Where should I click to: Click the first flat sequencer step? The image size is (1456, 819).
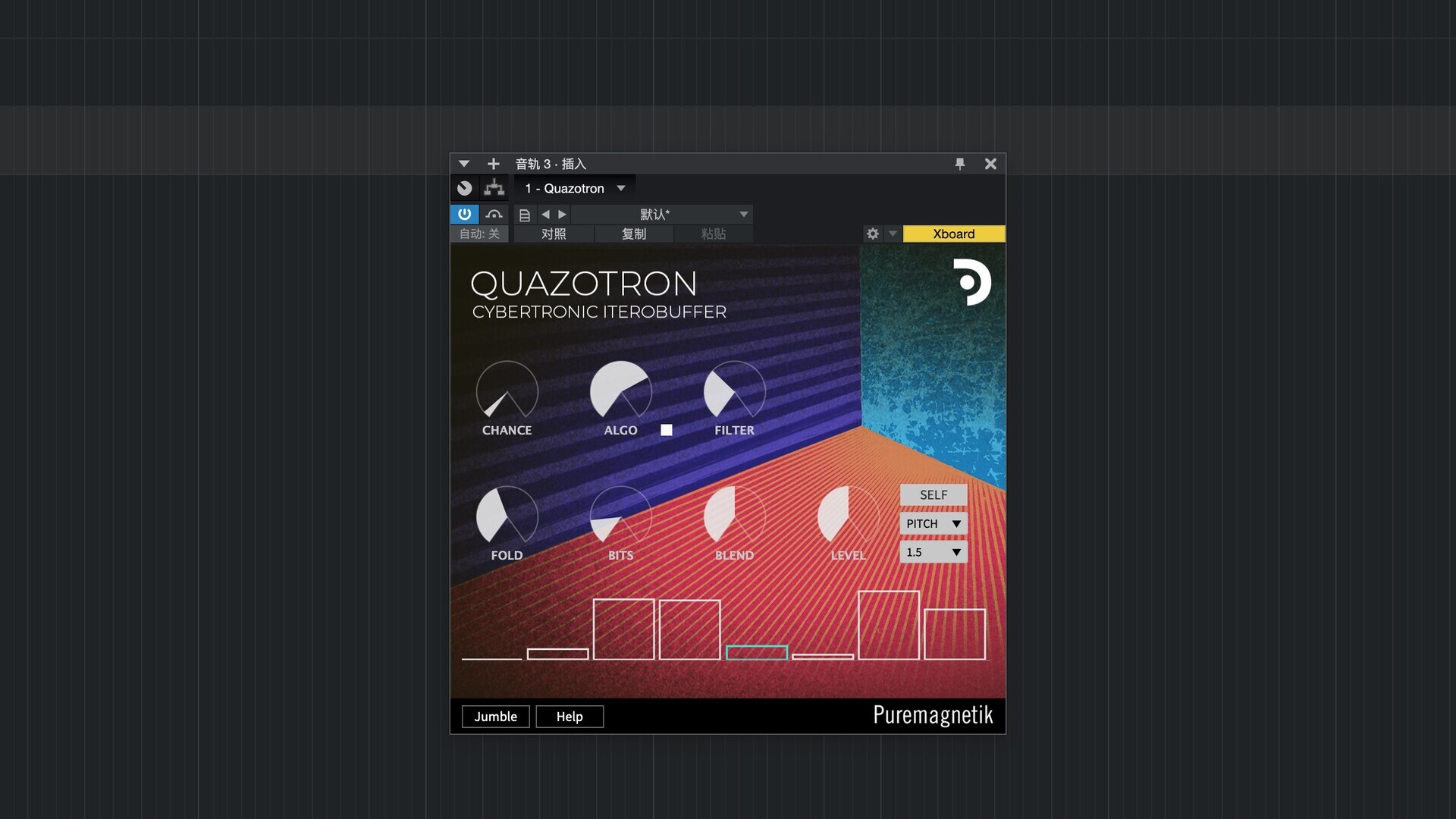click(x=491, y=658)
